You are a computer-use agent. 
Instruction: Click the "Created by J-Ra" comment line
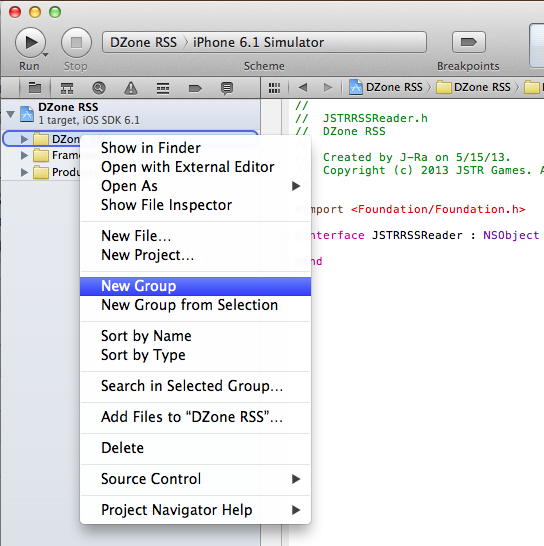pyautogui.click(x=417, y=157)
